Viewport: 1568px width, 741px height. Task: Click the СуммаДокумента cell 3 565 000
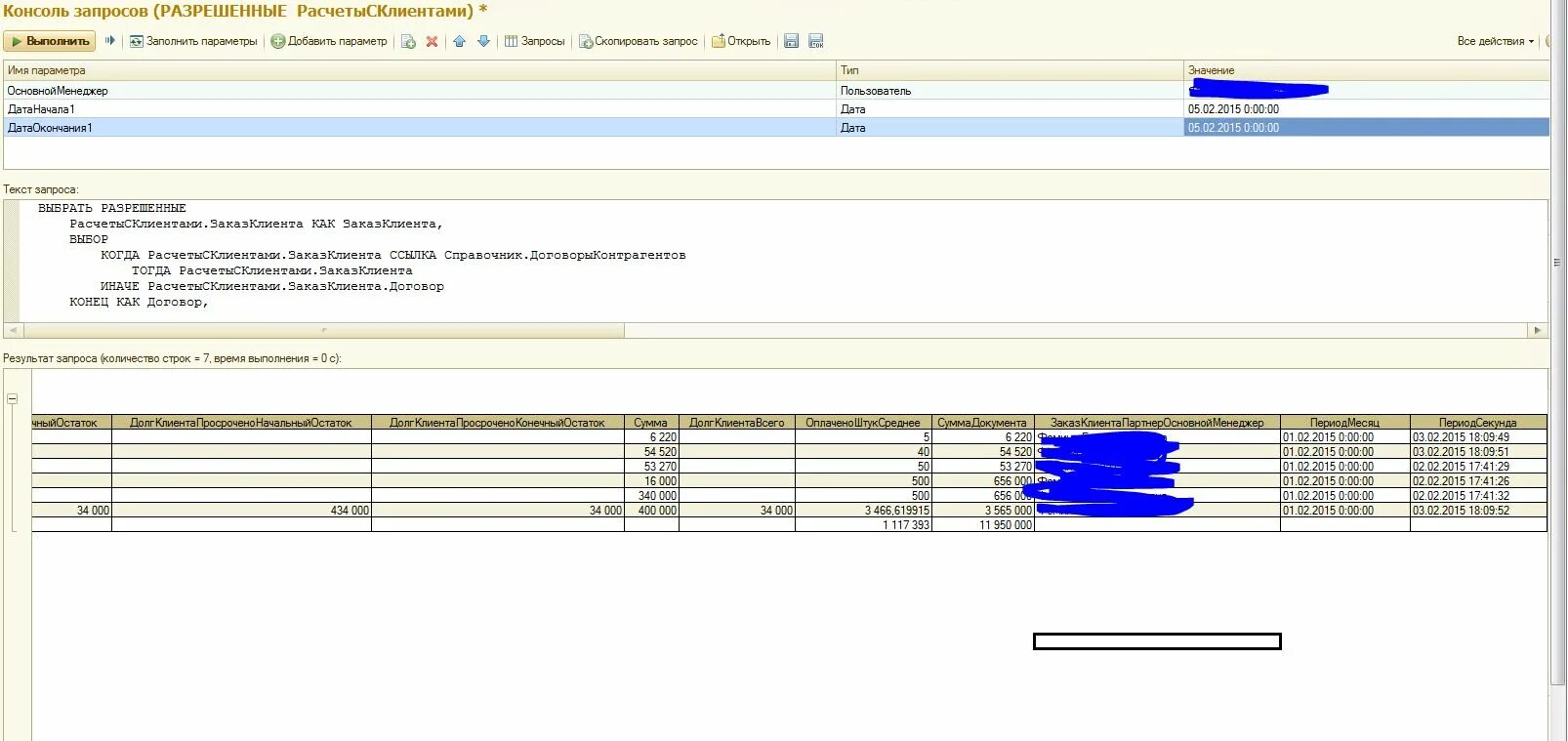(982, 511)
